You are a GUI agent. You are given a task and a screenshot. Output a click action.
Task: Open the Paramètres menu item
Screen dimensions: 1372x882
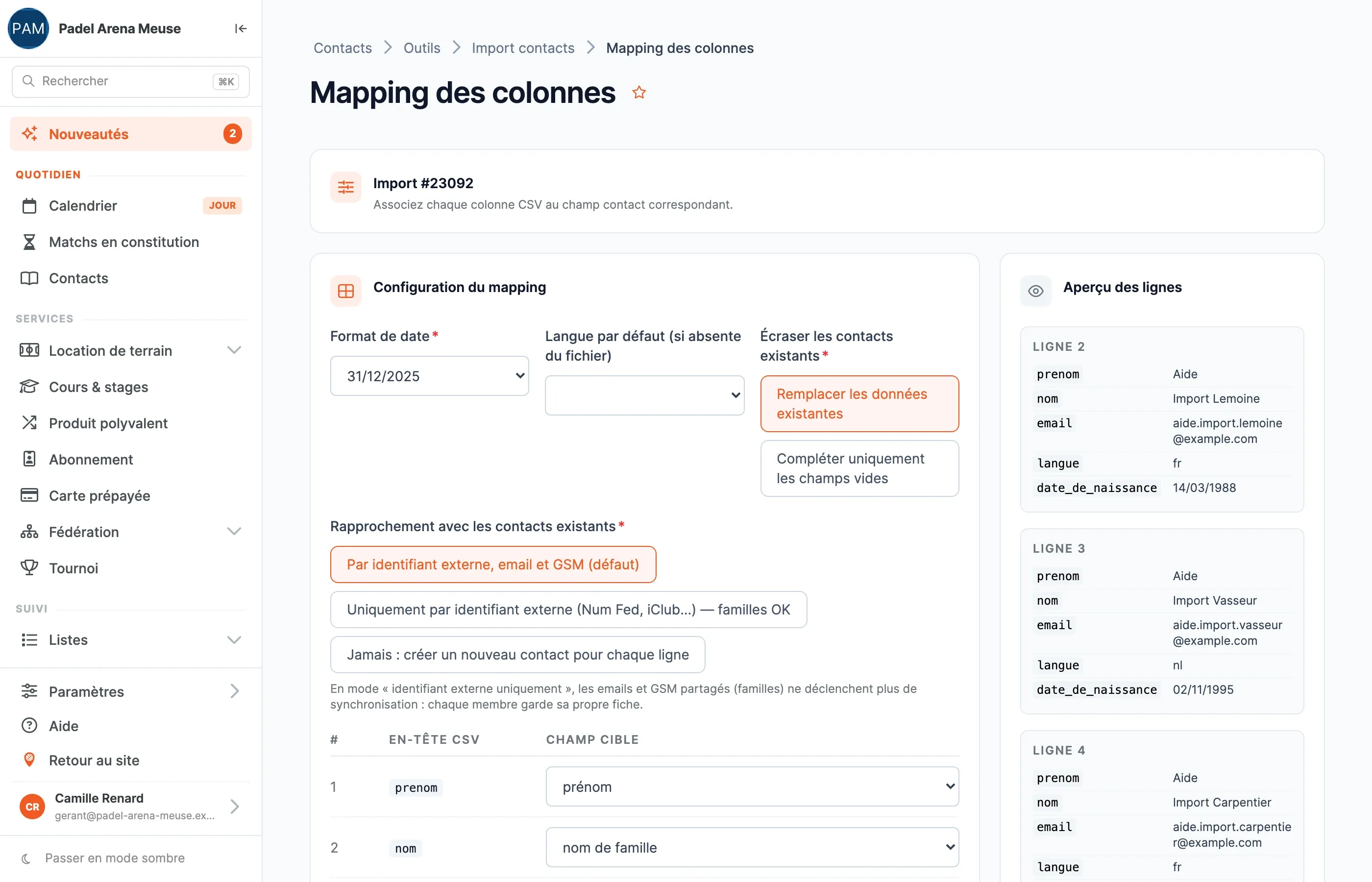[x=130, y=691]
